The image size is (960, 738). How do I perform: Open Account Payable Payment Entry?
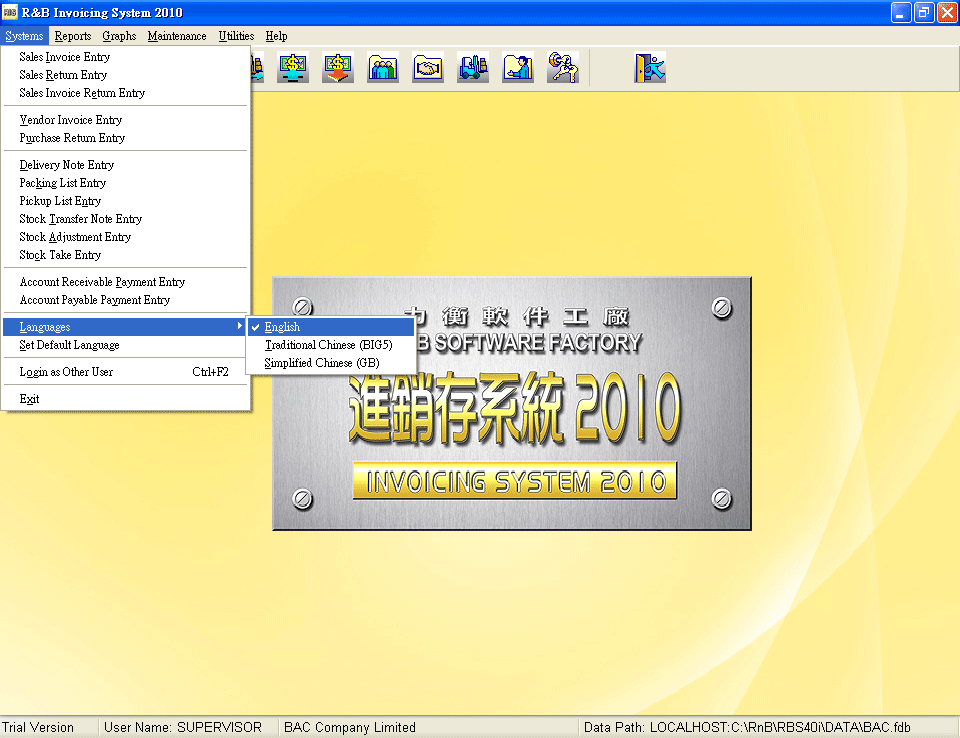pos(126,300)
